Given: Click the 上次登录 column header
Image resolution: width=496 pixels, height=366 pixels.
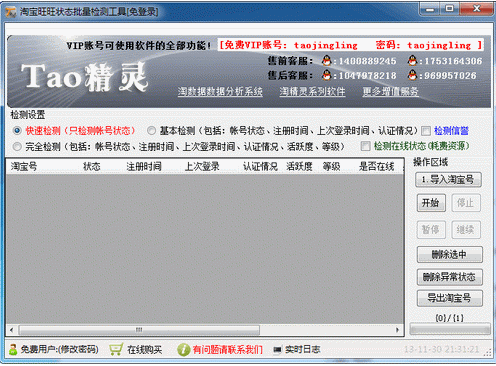Looking at the screenshot, I should (202, 166).
